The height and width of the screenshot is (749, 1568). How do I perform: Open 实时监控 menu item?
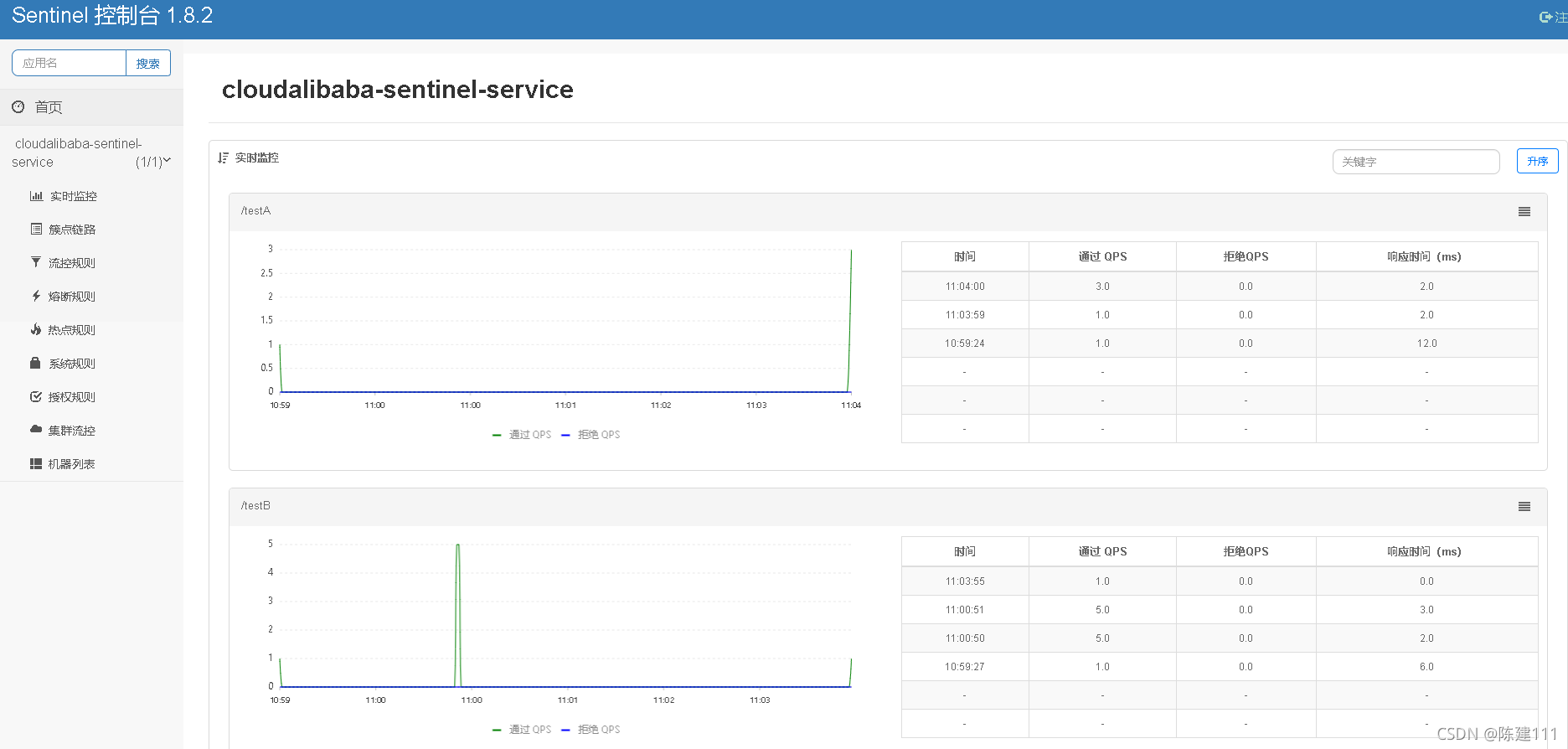point(74,196)
